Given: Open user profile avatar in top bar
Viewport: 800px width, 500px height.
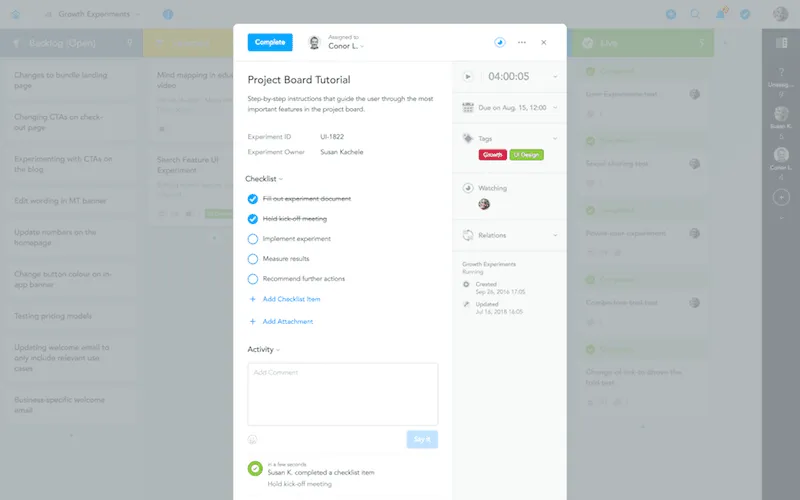Looking at the screenshot, I should [781, 14].
